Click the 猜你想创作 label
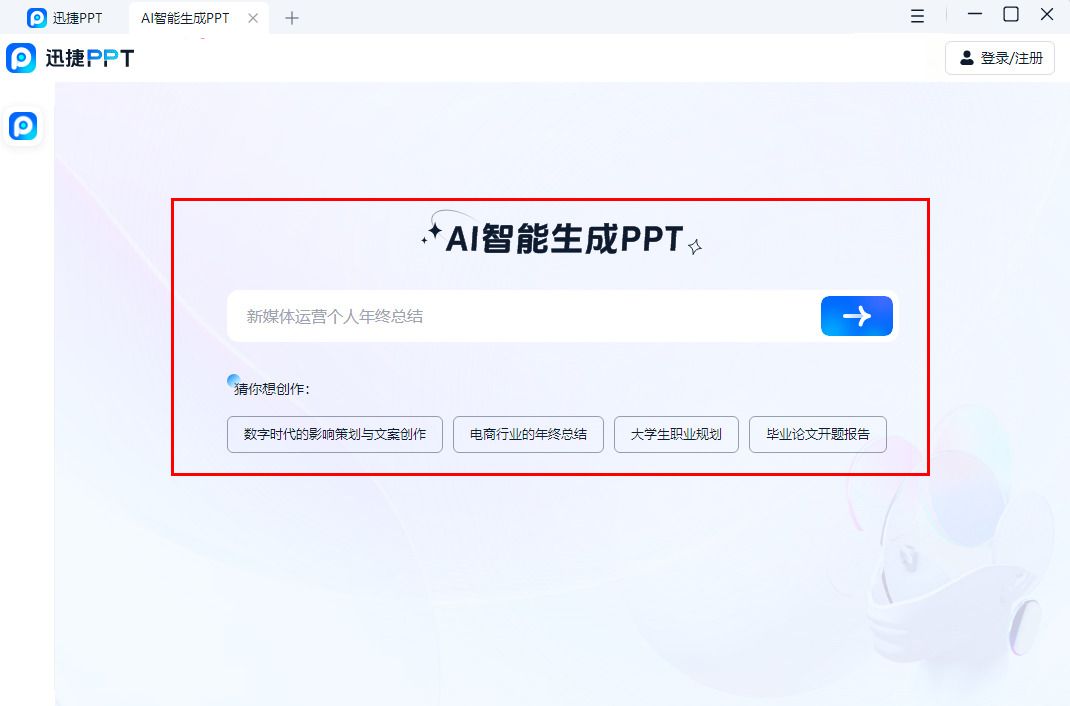 (x=272, y=389)
